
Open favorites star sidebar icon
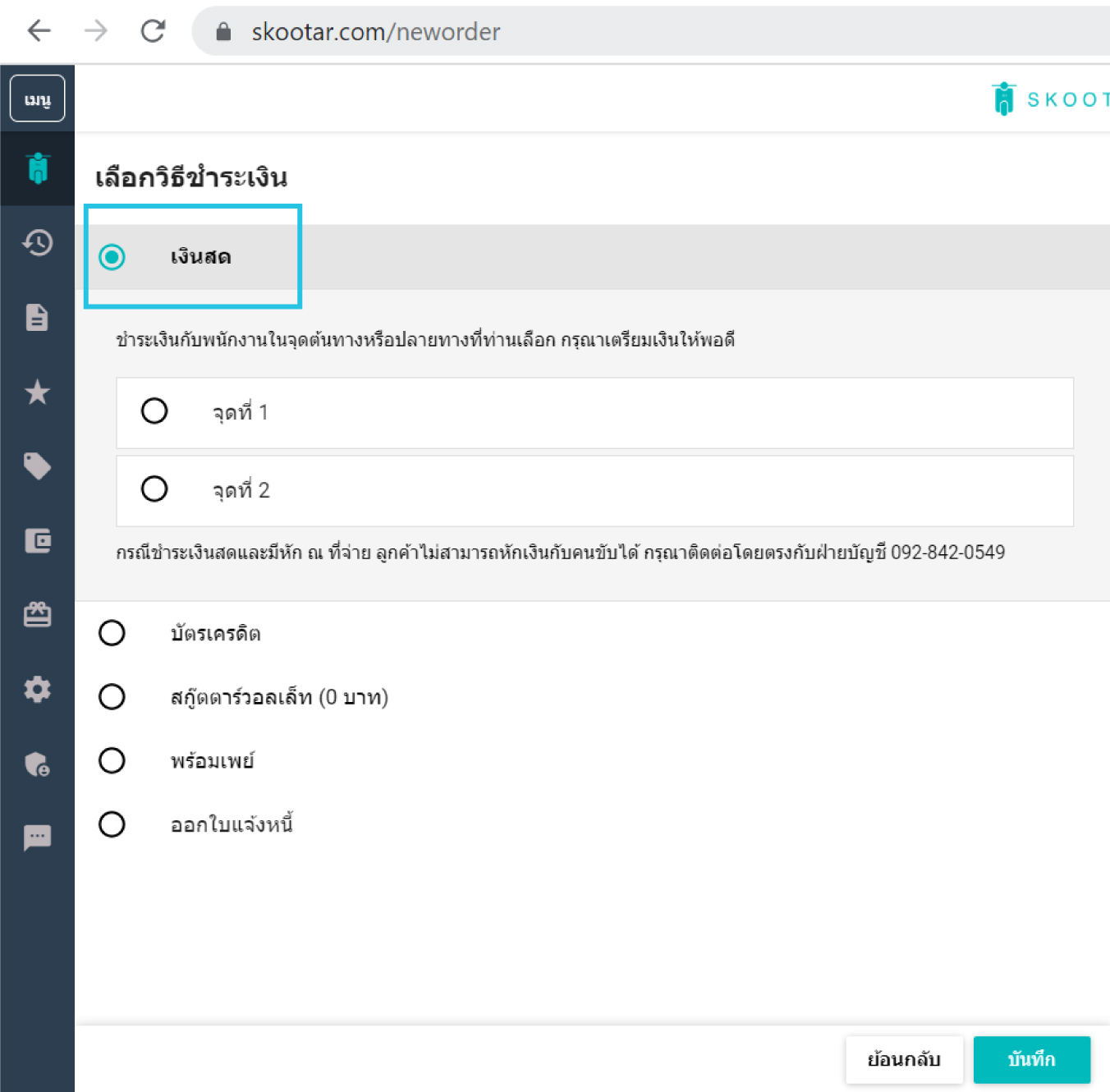tap(38, 392)
